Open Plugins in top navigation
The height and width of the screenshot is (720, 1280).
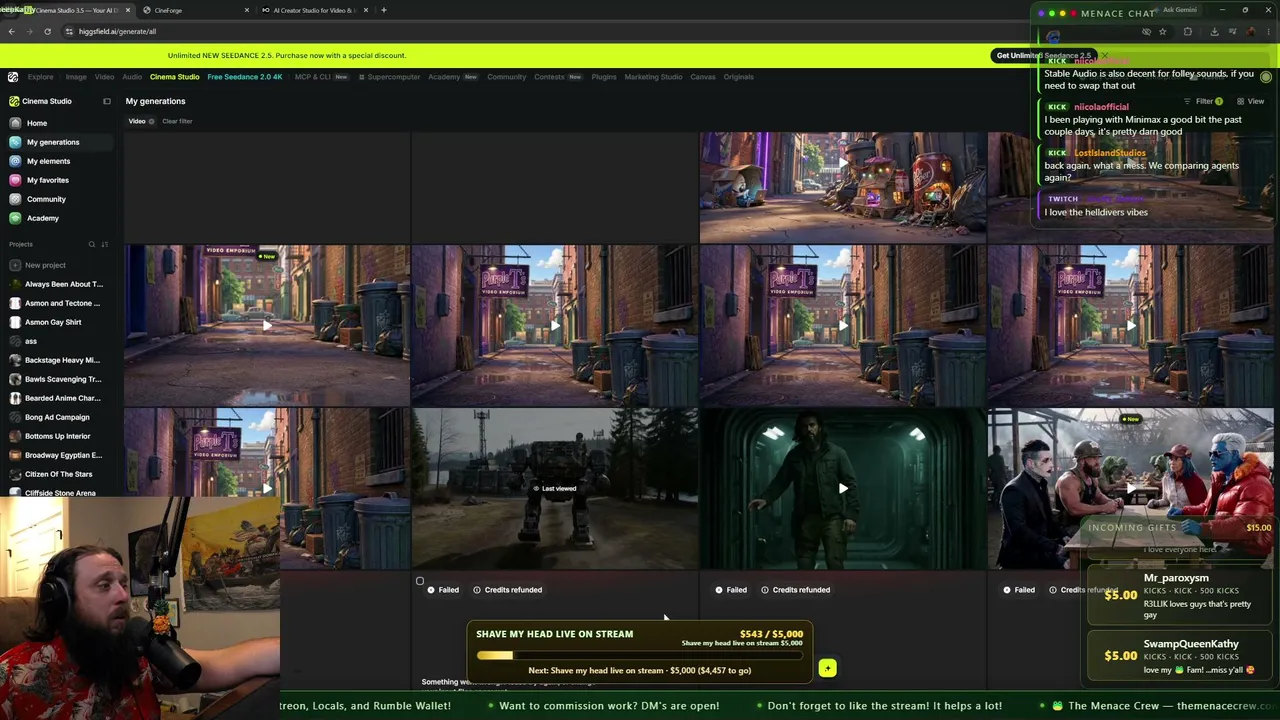click(x=604, y=77)
